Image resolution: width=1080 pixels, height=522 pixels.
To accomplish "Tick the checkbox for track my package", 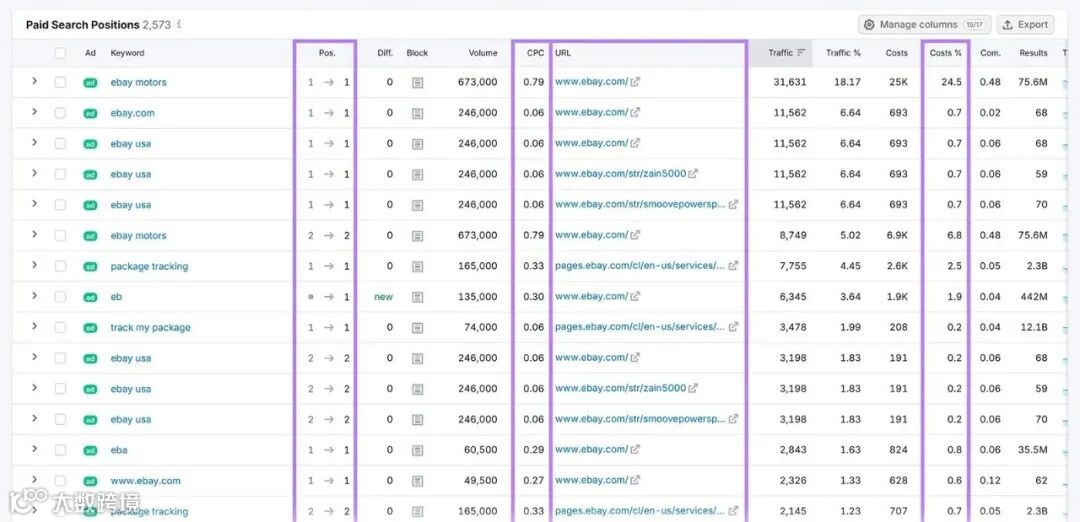I will [61, 328].
